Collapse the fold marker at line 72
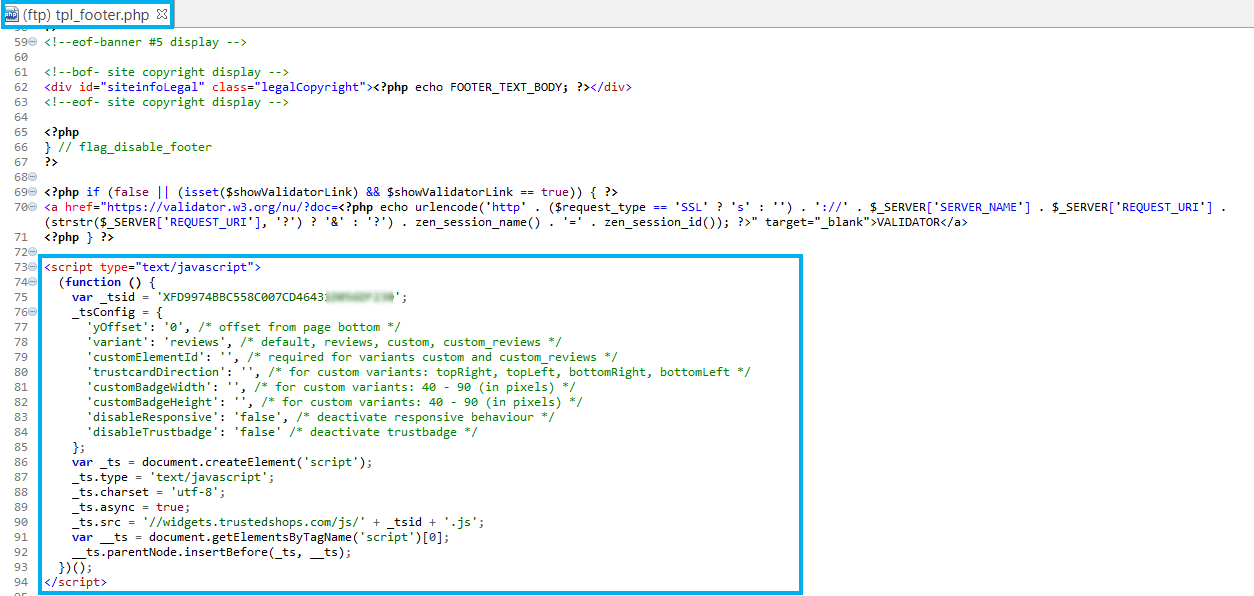 (33, 252)
